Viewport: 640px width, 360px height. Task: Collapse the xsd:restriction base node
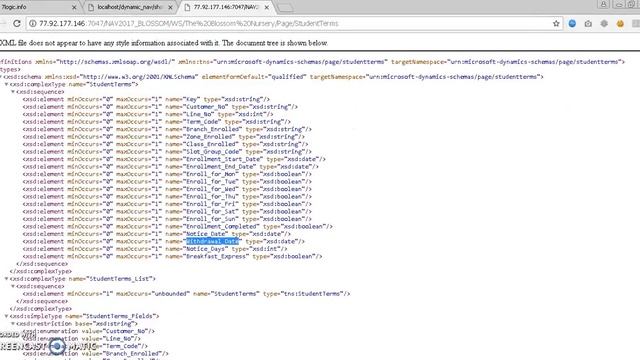(x=13, y=324)
